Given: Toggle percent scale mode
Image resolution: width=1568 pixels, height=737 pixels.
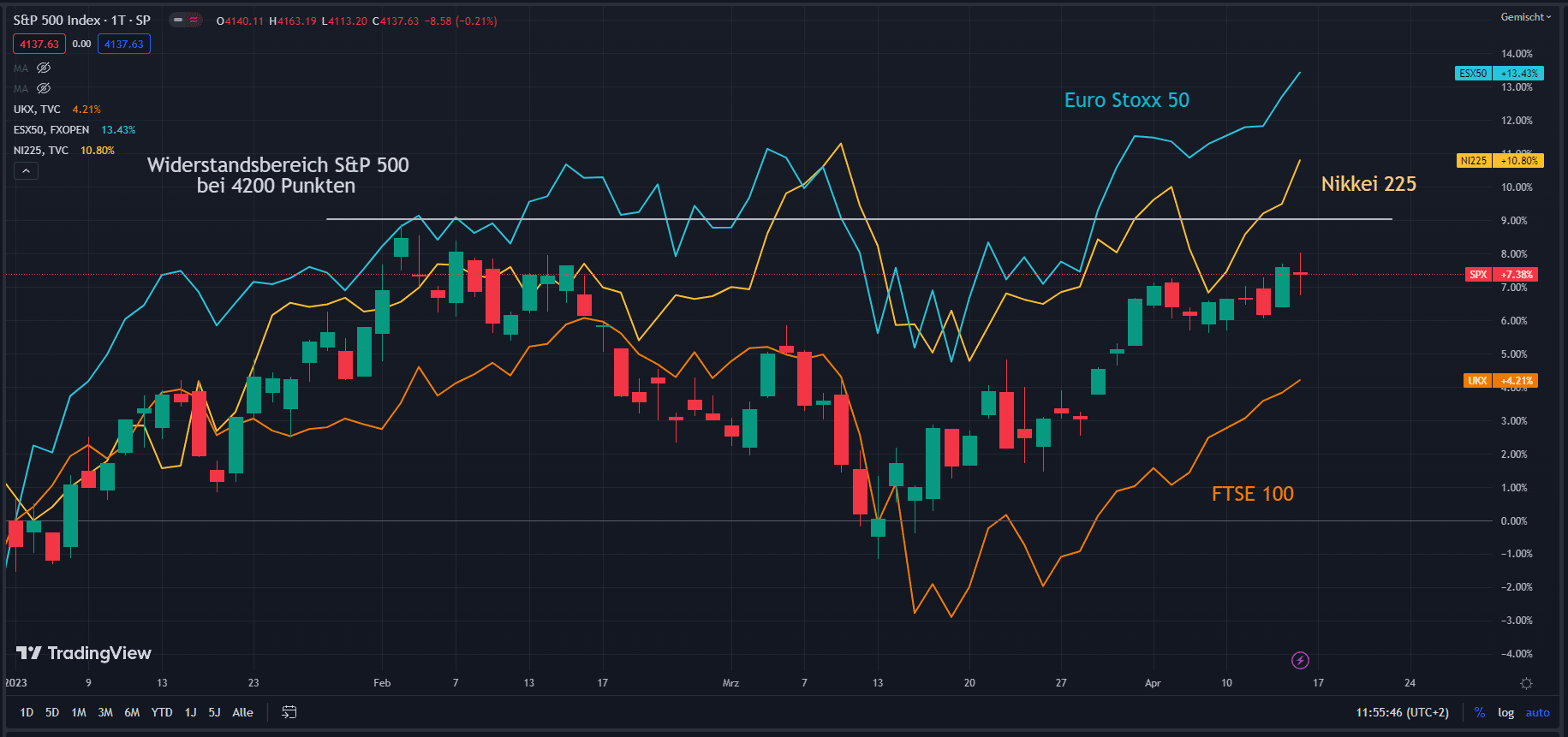Looking at the screenshot, I should [1479, 712].
